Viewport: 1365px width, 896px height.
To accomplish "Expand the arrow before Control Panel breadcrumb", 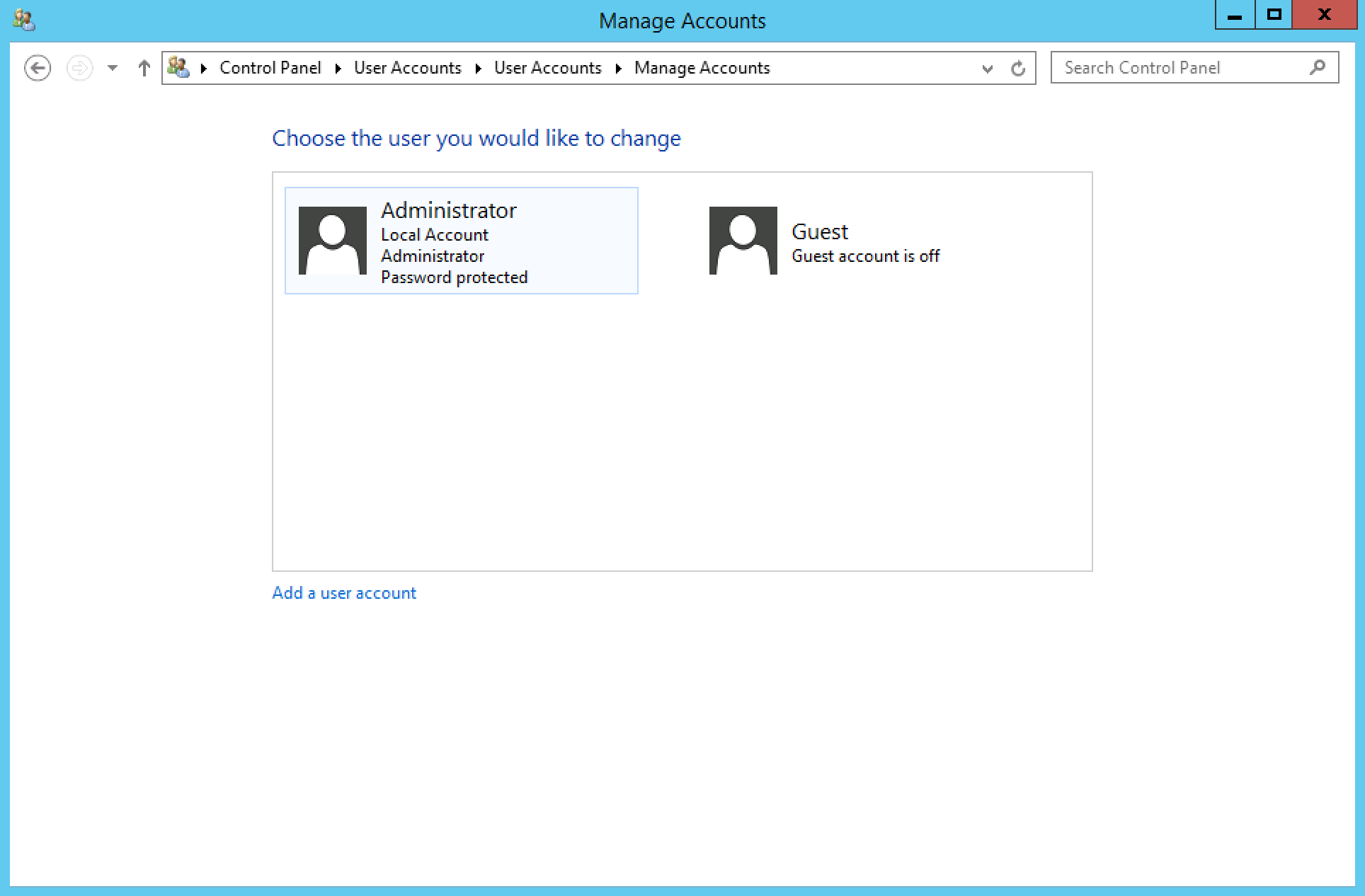I will [204, 68].
